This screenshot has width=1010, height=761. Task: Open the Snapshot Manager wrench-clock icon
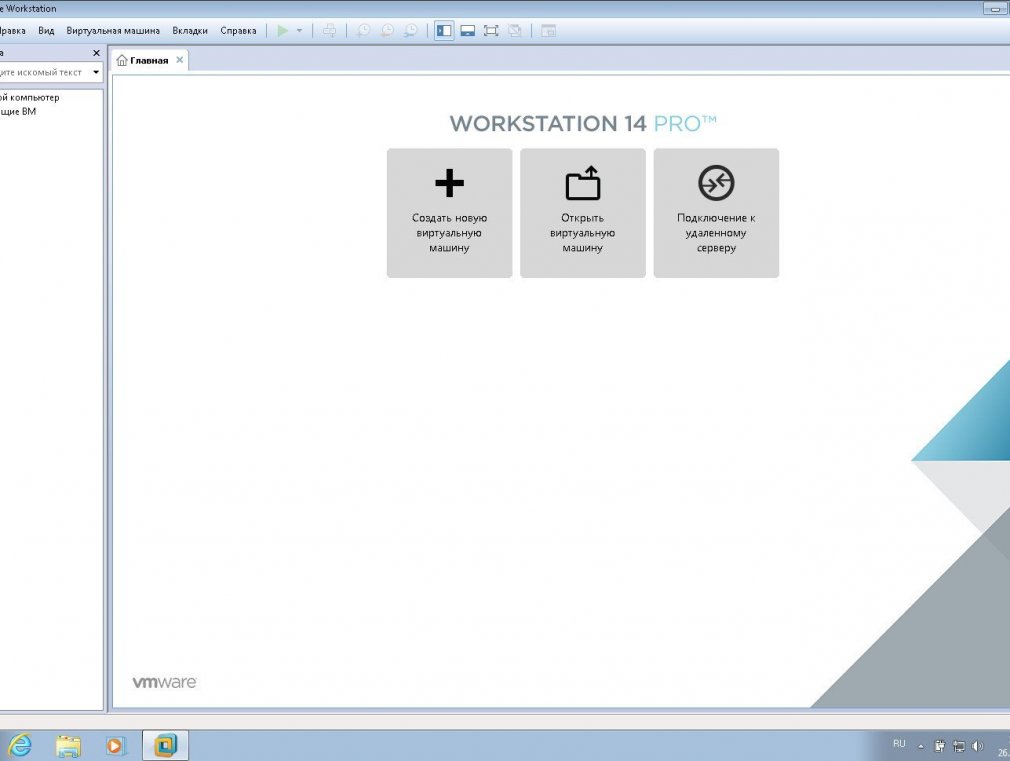410,30
